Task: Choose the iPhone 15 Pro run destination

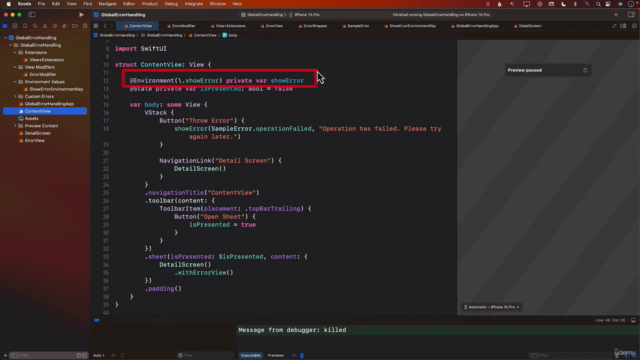Action: (304, 15)
